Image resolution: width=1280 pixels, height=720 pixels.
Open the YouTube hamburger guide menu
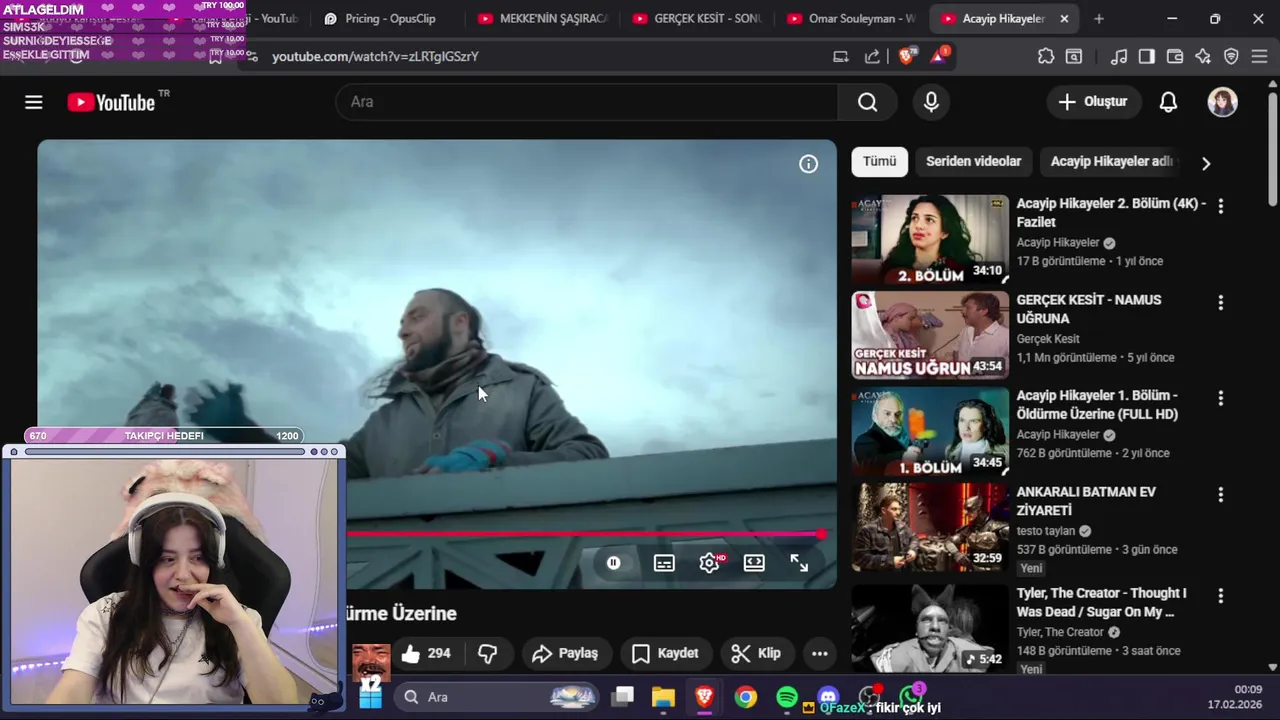pyautogui.click(x=34, y=102)
